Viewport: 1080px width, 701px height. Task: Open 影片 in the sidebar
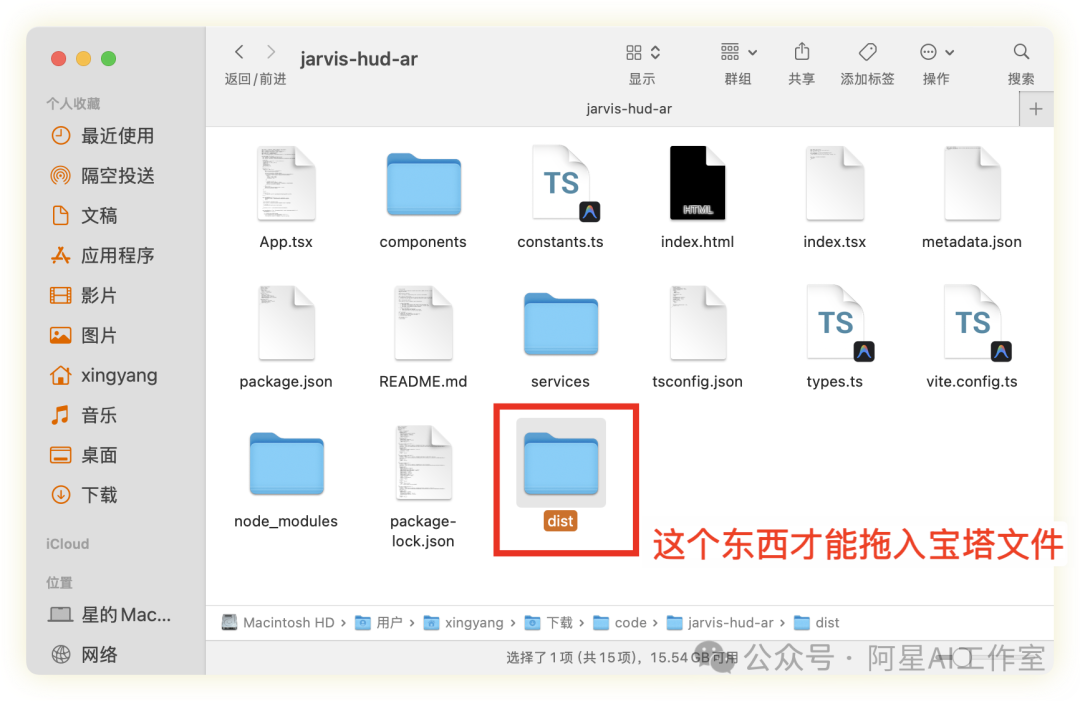pos(85,295)
